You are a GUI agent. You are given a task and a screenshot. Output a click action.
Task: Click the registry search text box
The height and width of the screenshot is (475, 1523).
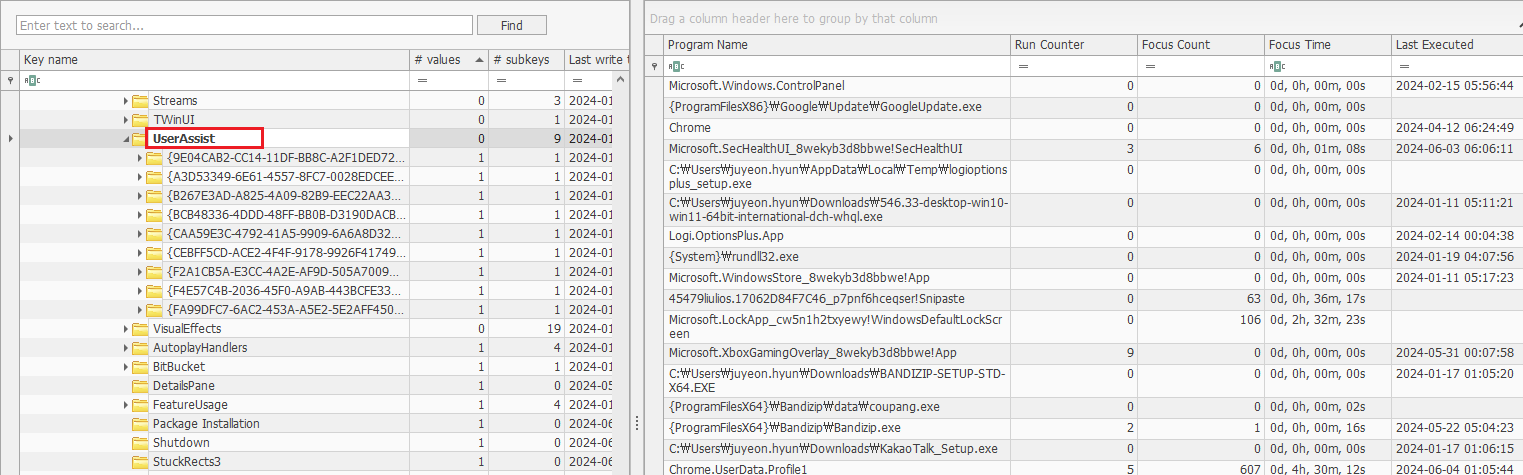(245, 25)
